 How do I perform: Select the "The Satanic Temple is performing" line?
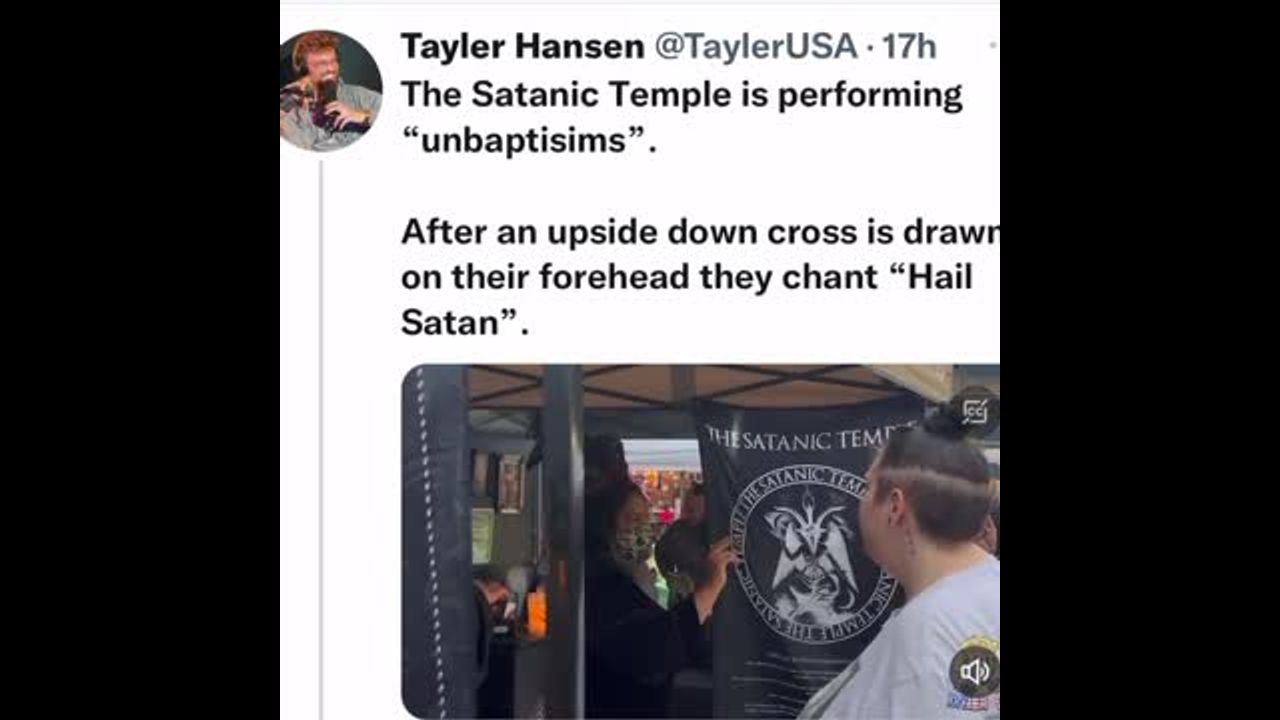pyautogui.click(x=681, y=95)
